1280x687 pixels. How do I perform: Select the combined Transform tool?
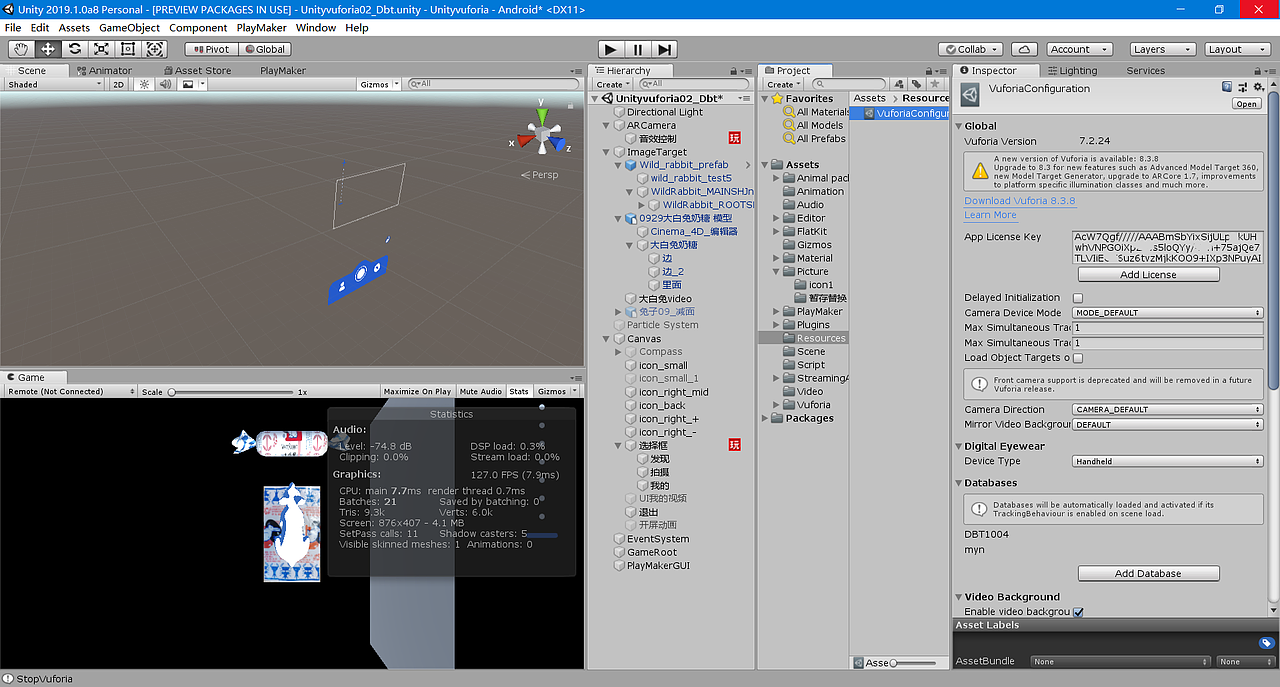tap(155, 49)
